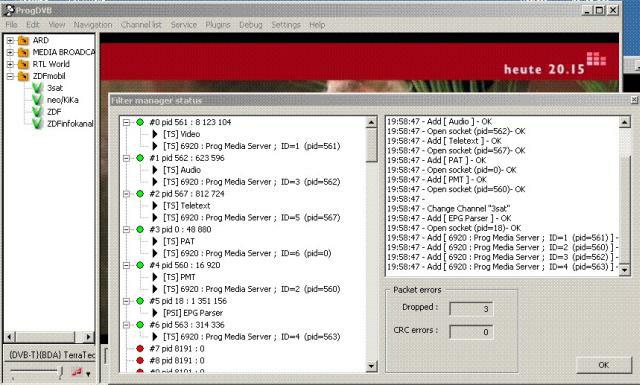Open the Plugins menu
640x385 pixels.
coord(218,25)
